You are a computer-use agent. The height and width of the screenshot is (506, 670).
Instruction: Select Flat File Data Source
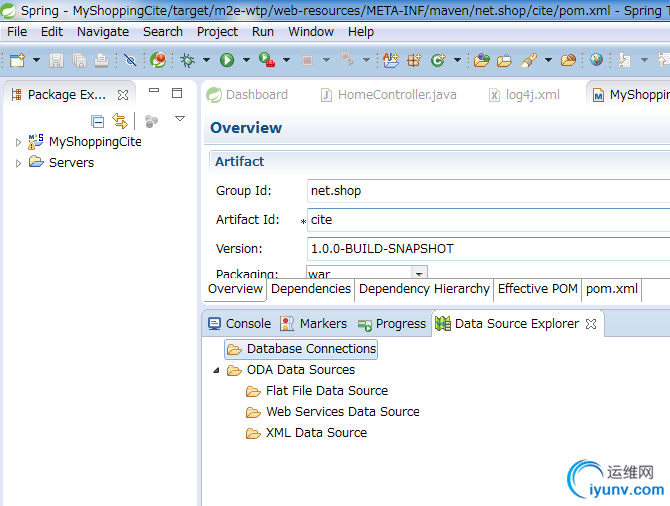point(327,391)
